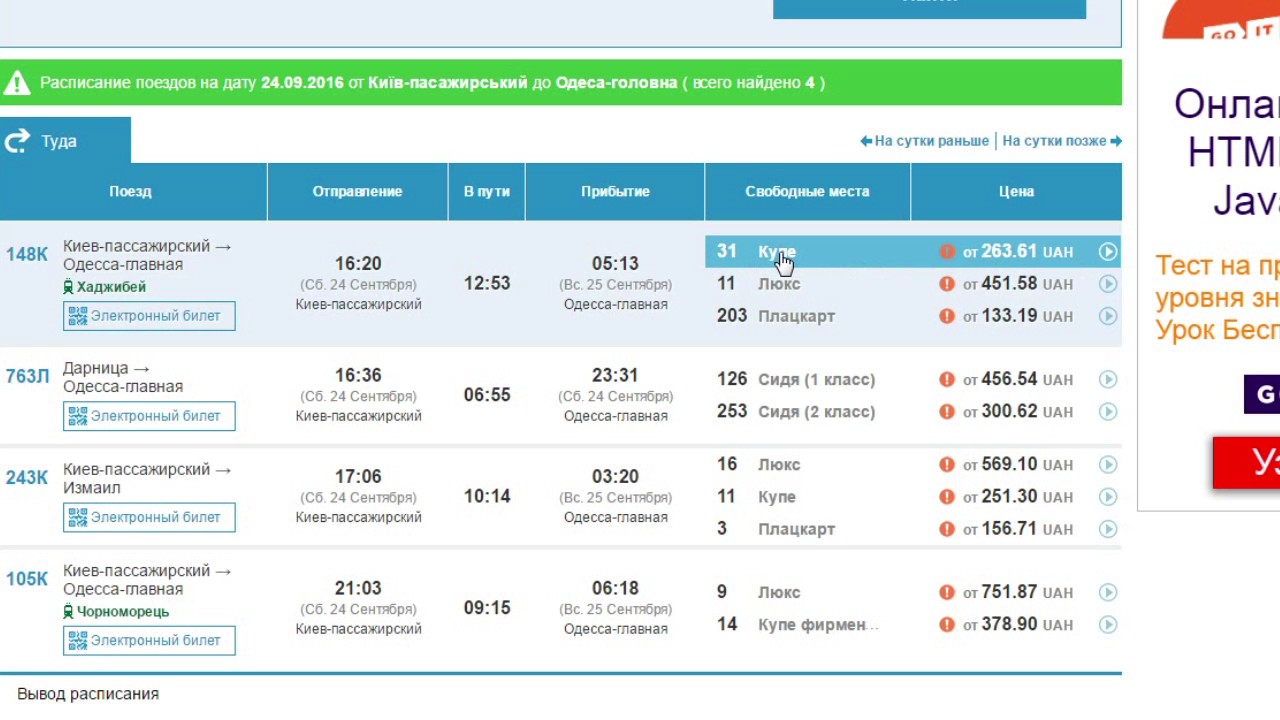
Task: Click the play arrow for Купе фирмен 378.90
Action: pyautogui.click(x=1108, y=624)
